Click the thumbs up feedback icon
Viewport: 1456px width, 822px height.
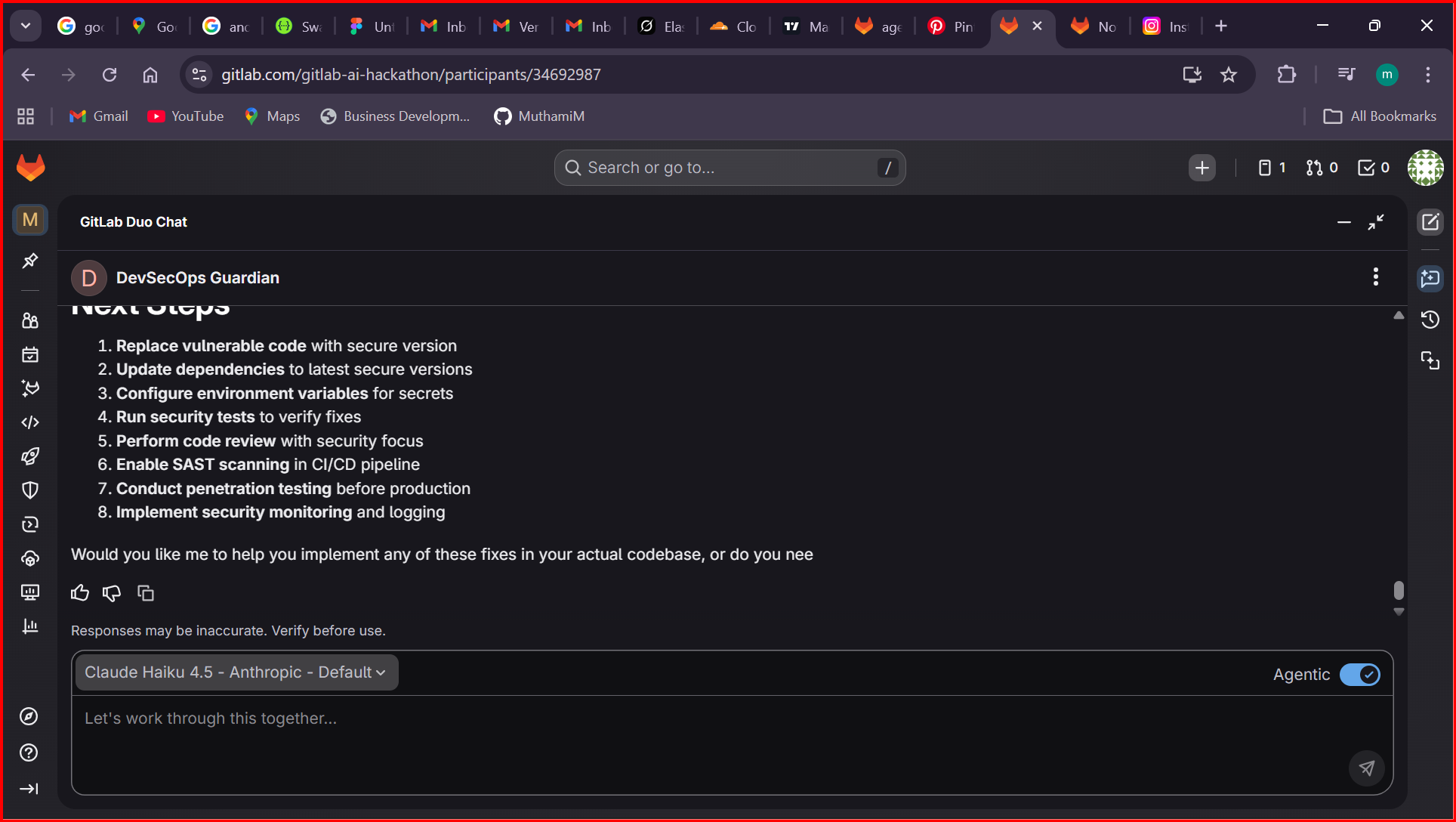tap(80, 593)
